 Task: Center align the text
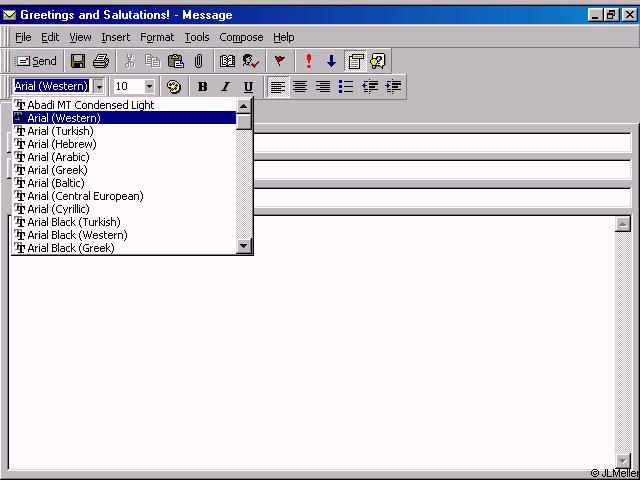[300, 87]
